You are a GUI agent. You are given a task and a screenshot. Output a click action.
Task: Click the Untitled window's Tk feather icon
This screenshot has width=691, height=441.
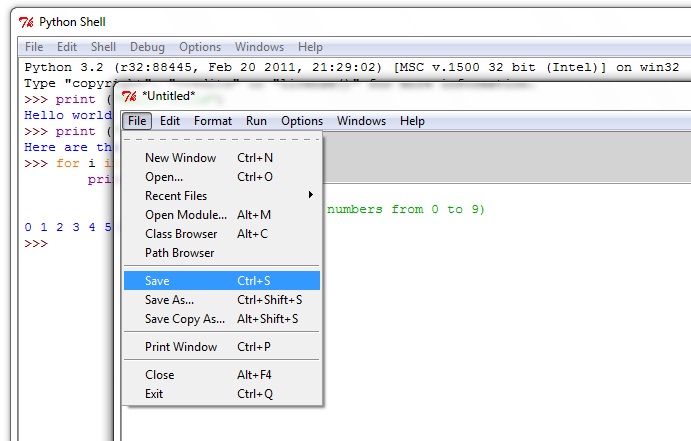coord(129,96)
